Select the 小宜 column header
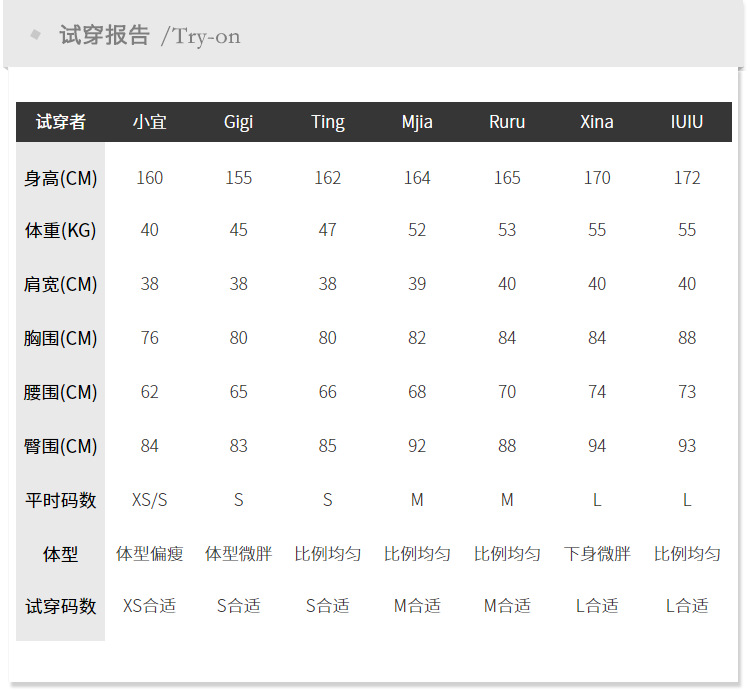Image resolution: width=750 pixels, height=690 pixels. [150, 122]
